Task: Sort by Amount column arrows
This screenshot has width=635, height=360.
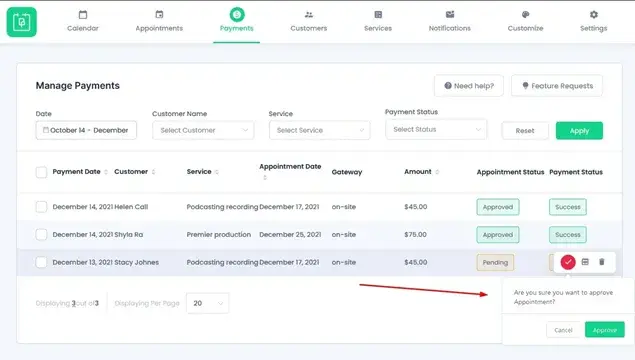Action: [x=437, y=172]
